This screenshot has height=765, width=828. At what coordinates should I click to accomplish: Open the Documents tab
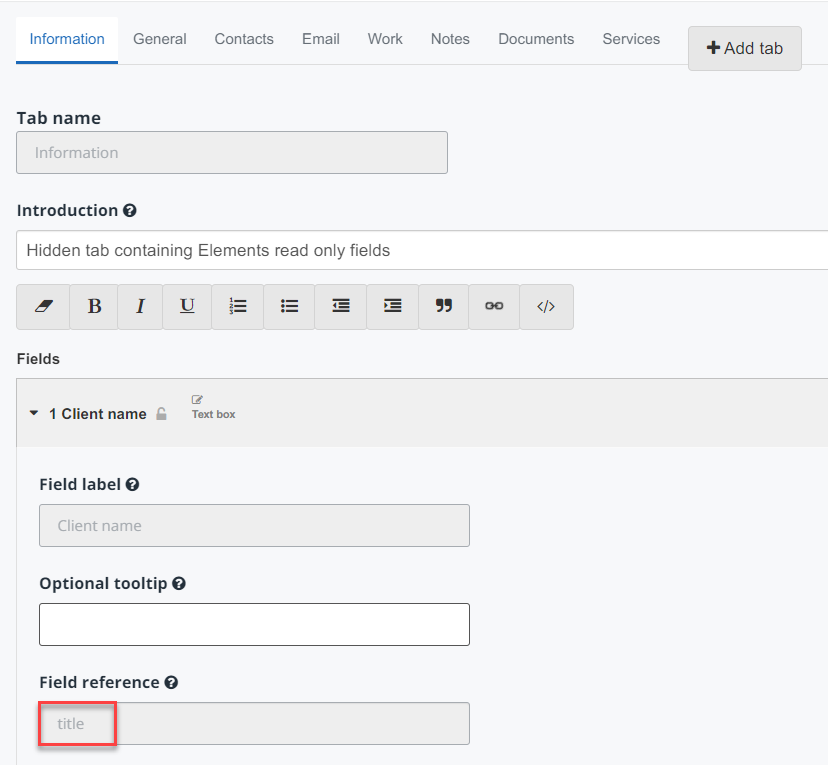tap(536, 39)
